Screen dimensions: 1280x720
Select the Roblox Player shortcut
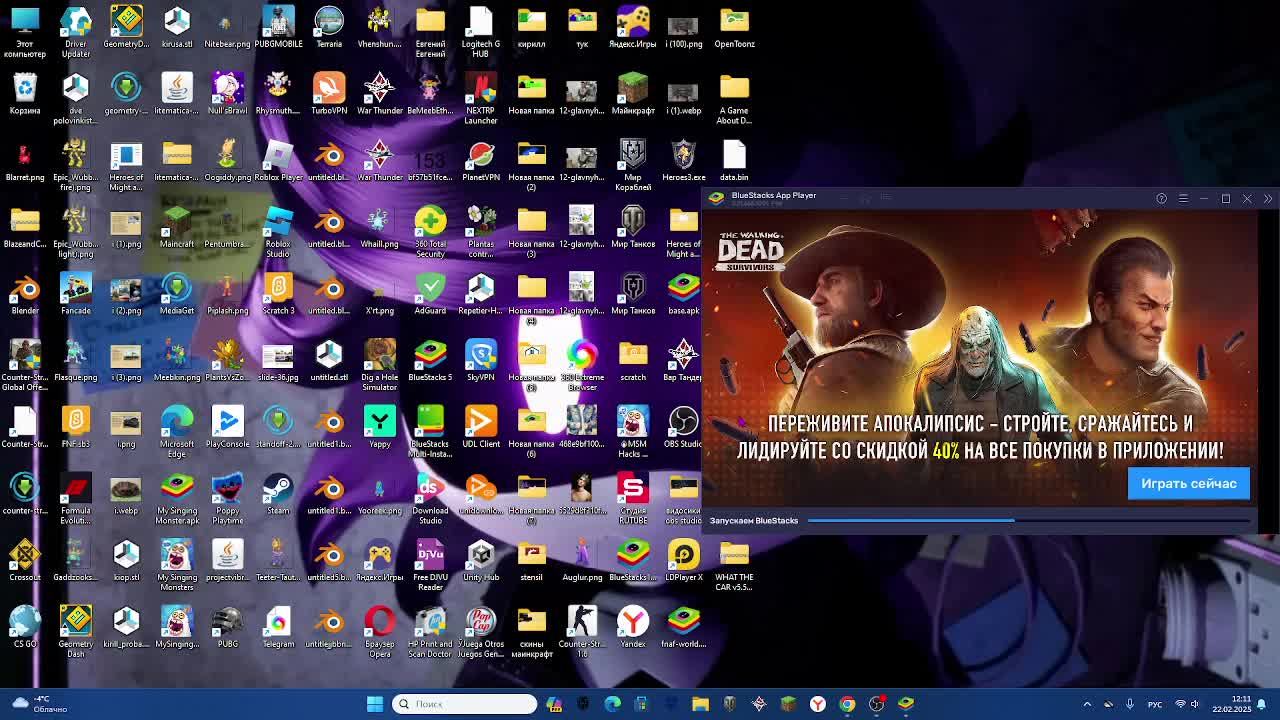[x=278, y=161]
